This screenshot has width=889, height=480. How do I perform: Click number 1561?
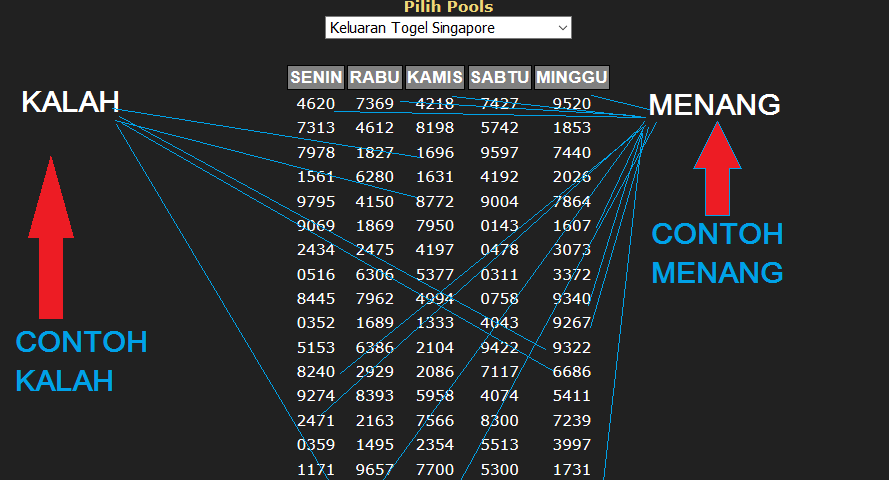click(x=316, y=177)
